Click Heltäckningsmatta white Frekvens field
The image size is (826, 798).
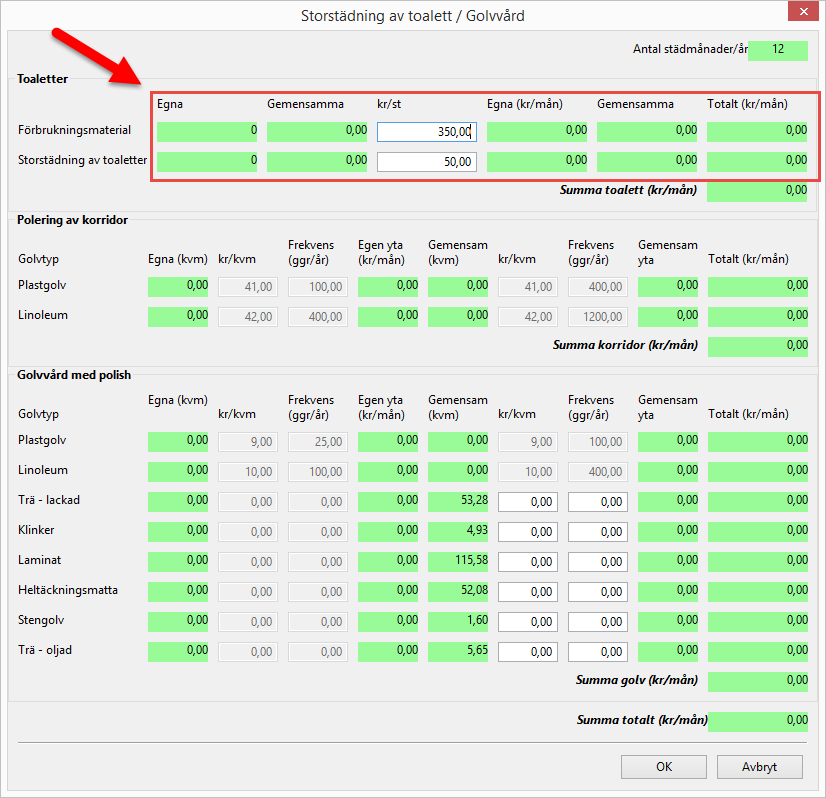coord(598,591)
